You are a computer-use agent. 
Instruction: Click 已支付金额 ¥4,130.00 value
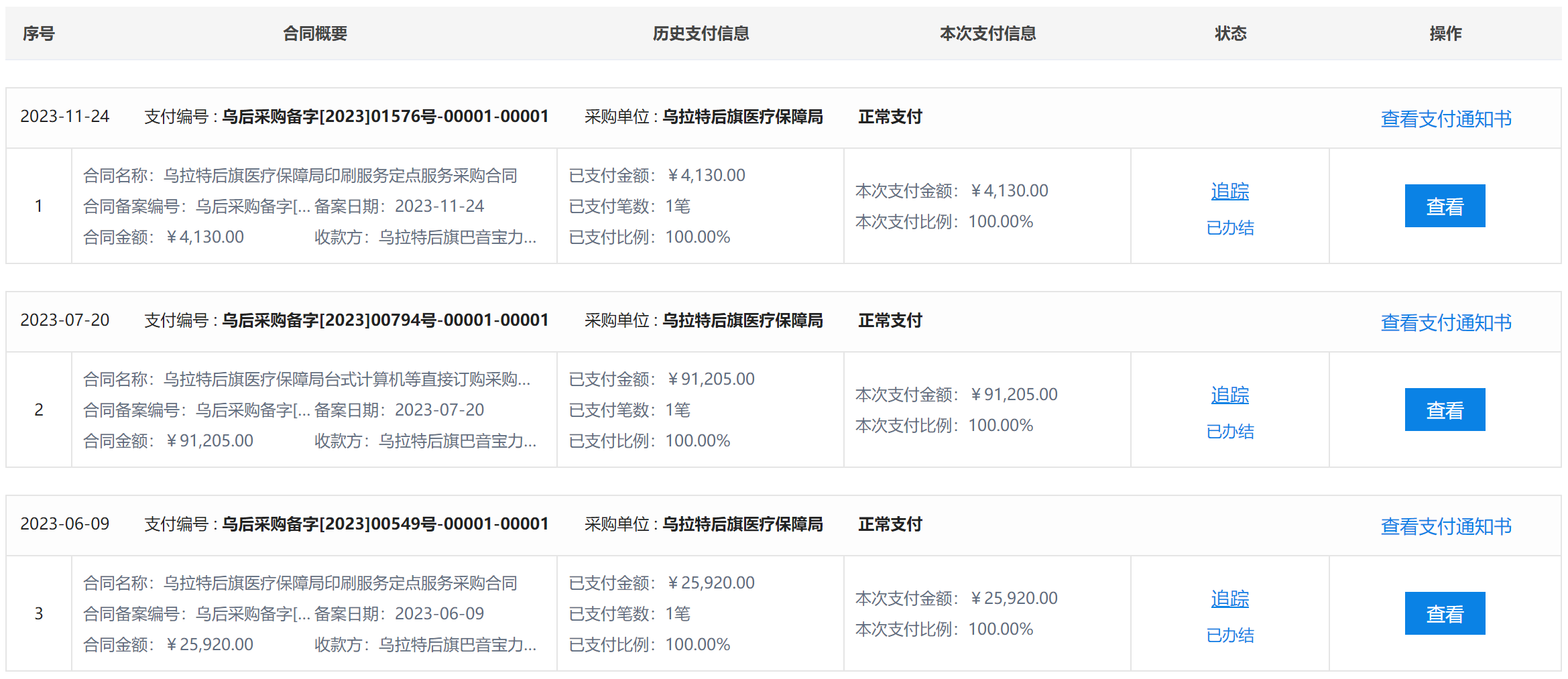tap(706, 176)
